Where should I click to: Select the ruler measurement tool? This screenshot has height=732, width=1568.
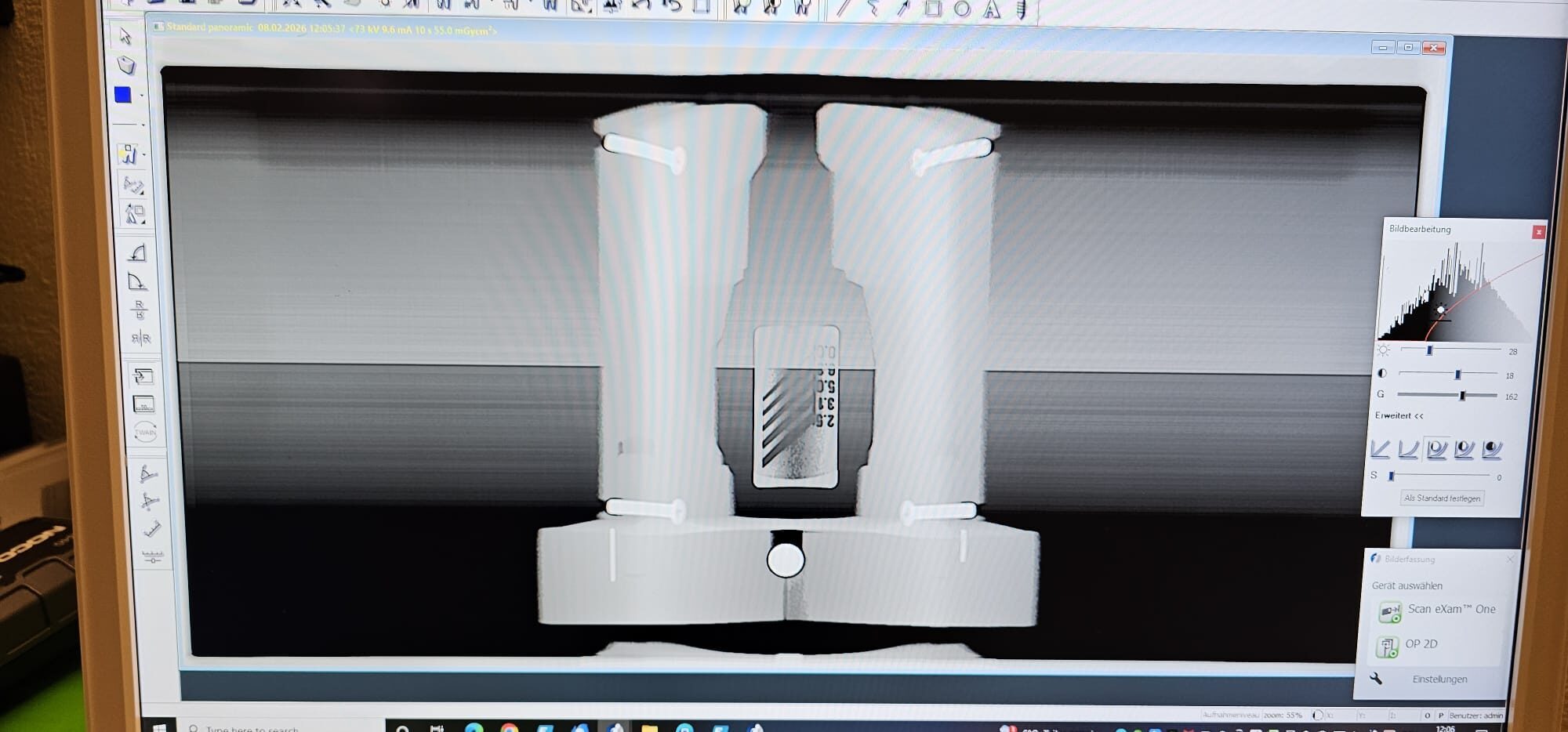(x=151, y=530)
